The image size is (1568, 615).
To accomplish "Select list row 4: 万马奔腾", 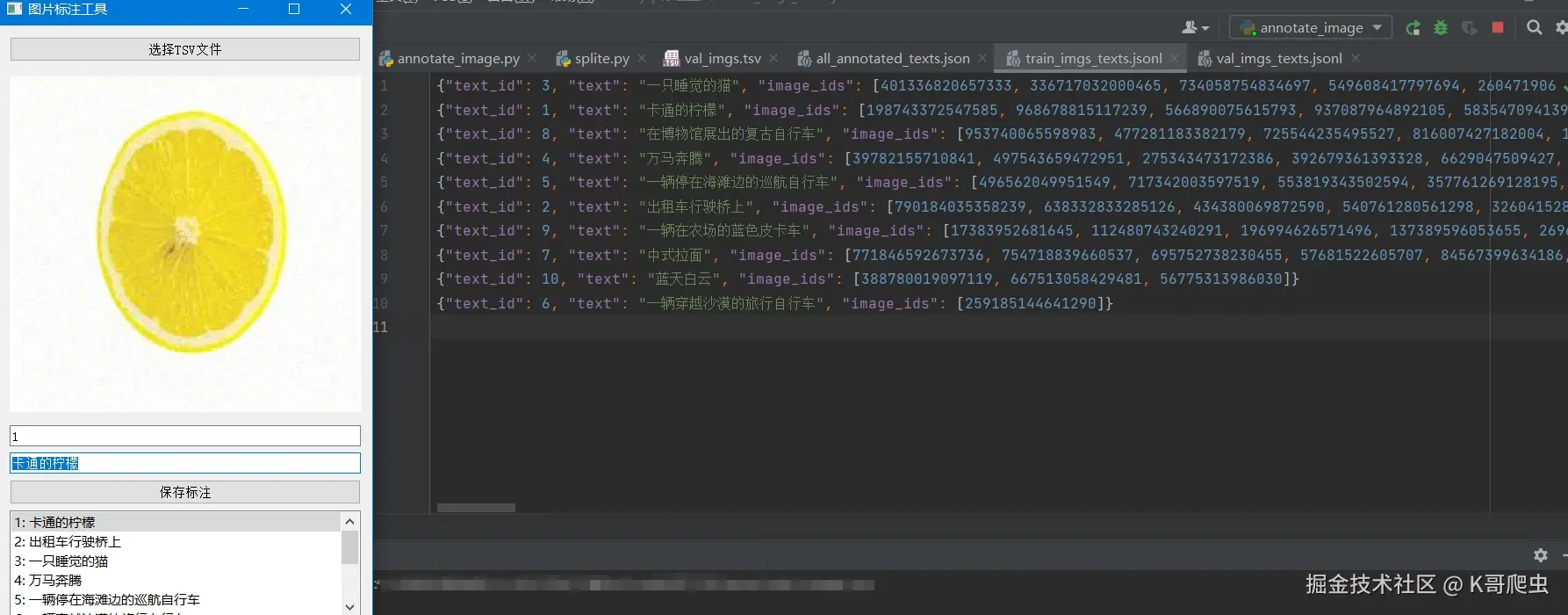I will click(x=176, y=580).
